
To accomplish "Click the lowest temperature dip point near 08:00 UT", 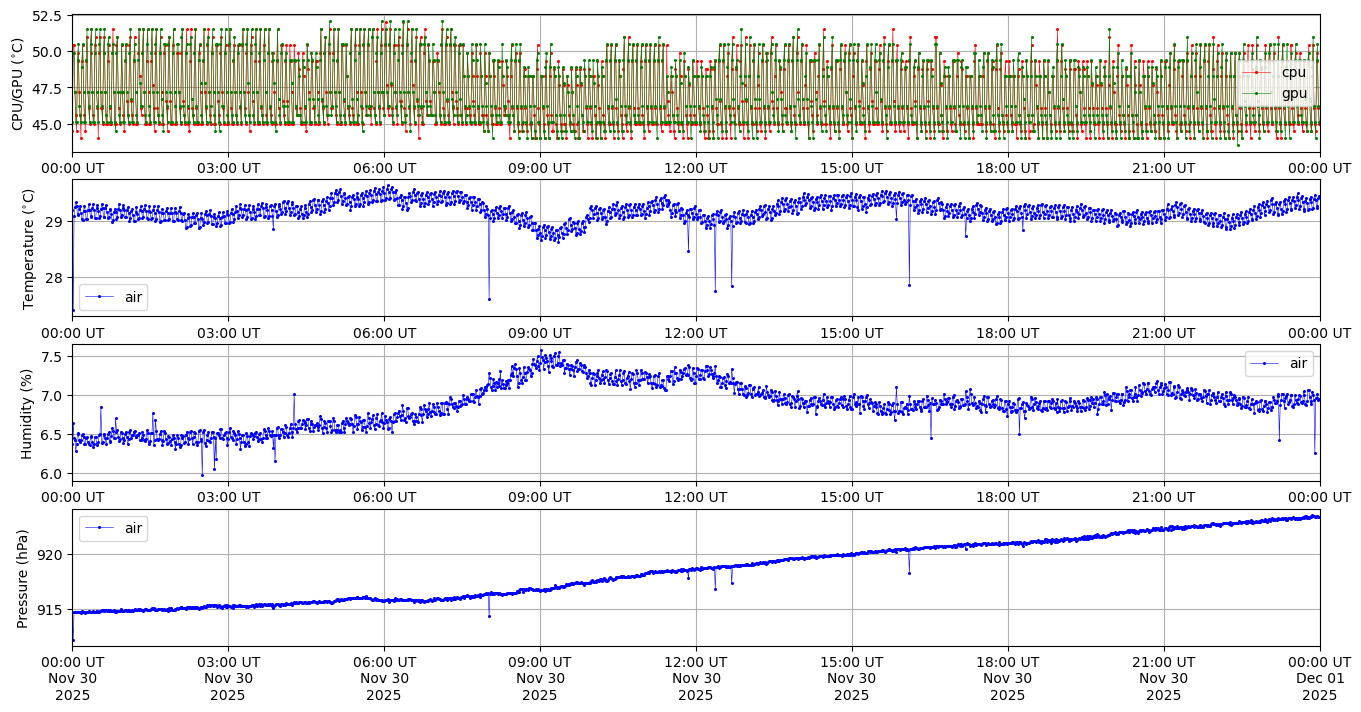I will [x=489, y=299].
